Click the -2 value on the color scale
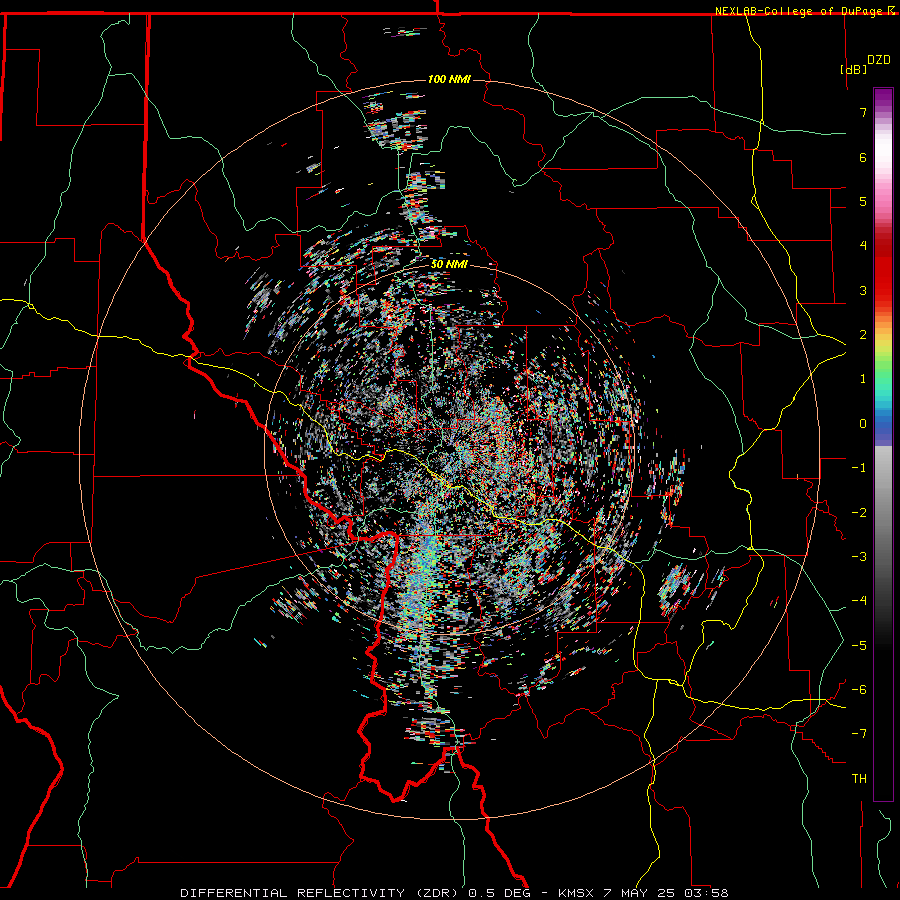Image resolution: width=900 pixels, height=900 pixels. point(859,513)
